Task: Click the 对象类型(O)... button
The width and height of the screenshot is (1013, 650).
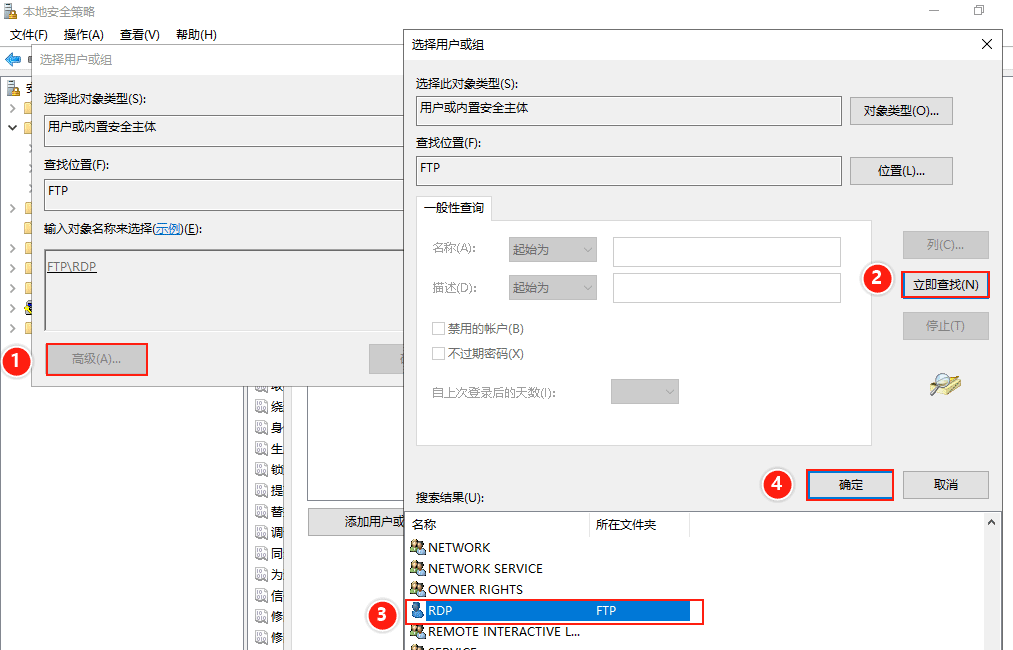Action: tap(901, 111)
